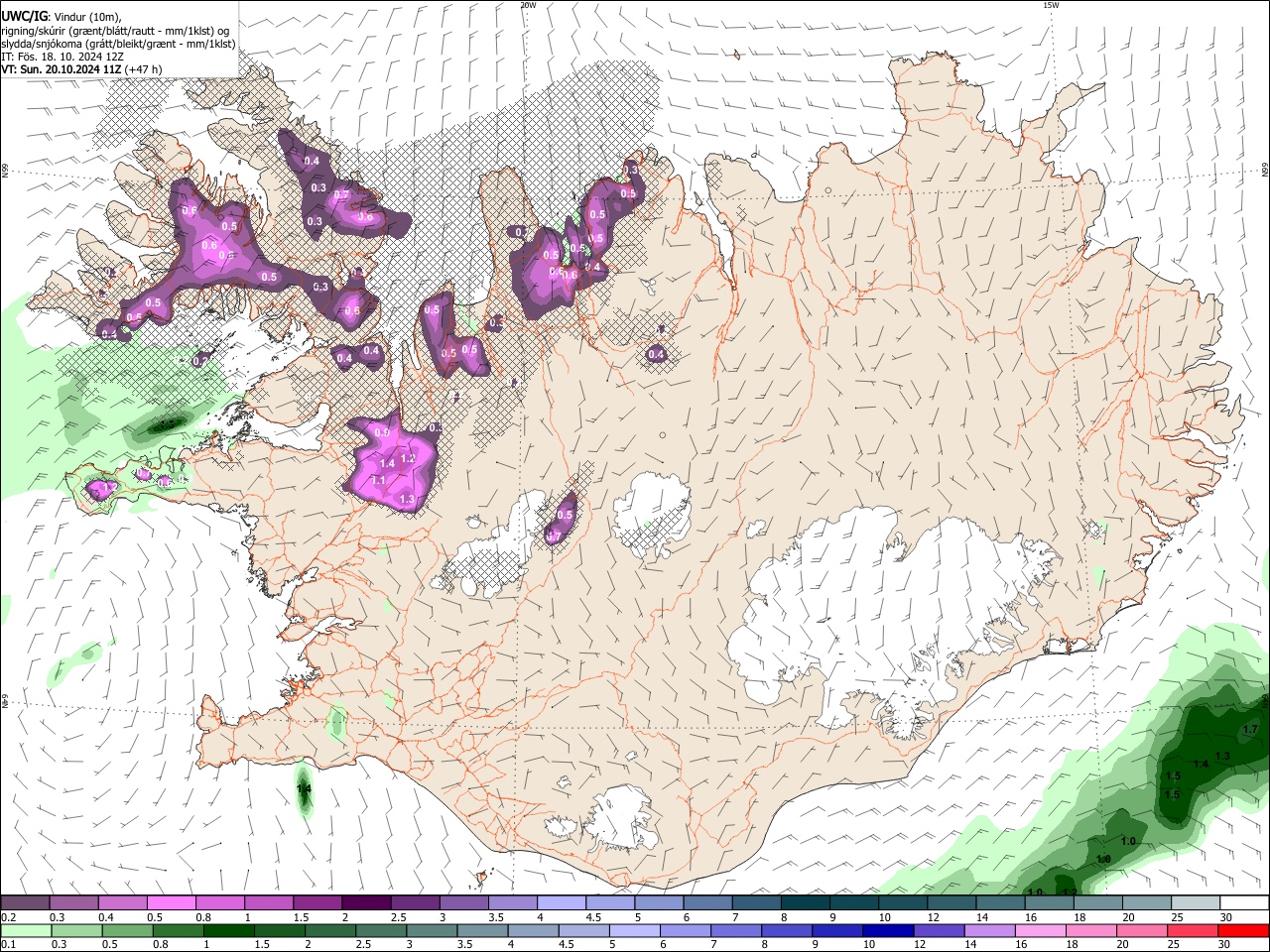Pick the bright red rain swatch after 30
Viewport: 1270px width, 952px height.
pos(1244,930)
